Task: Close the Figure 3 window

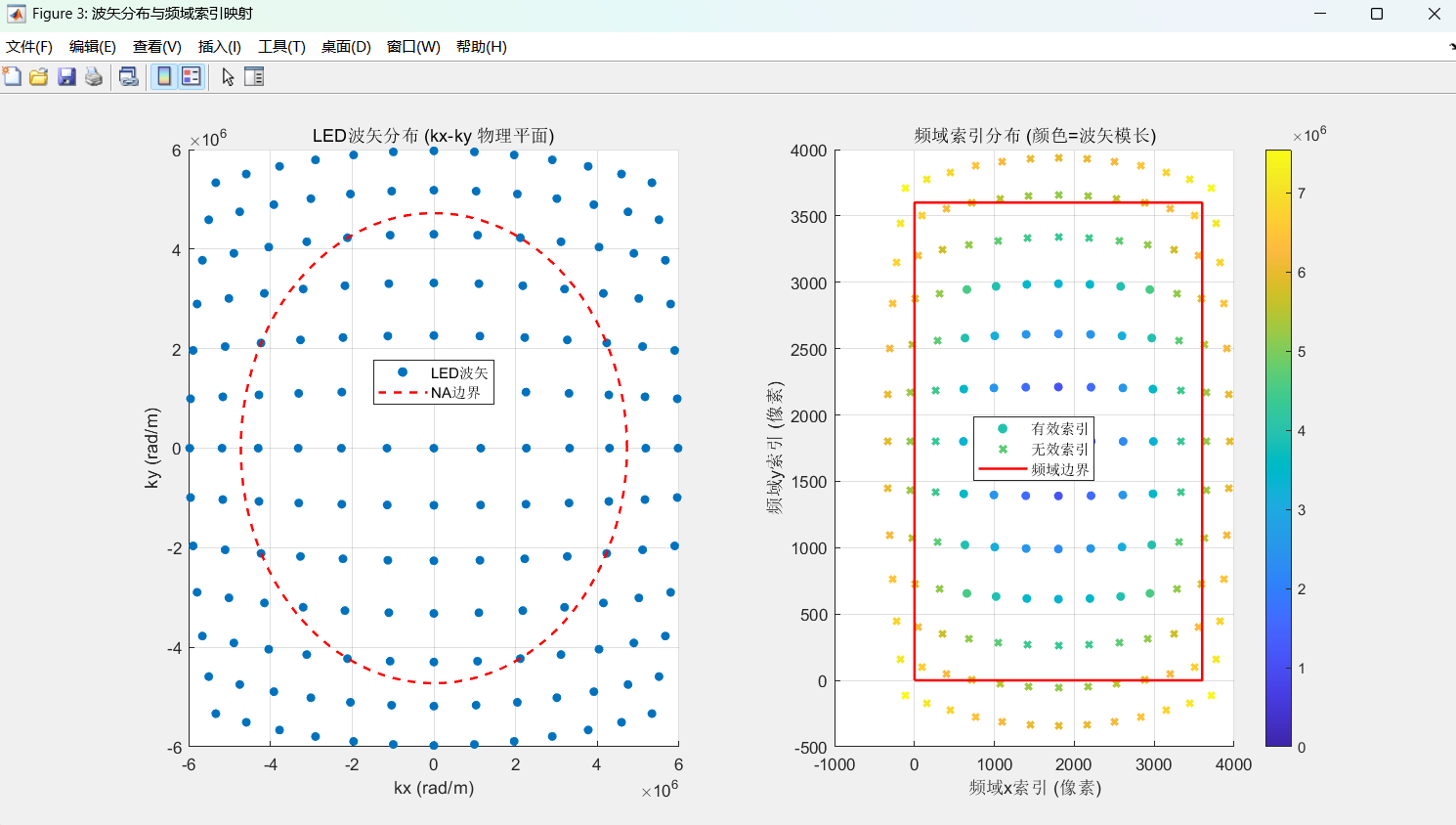Action: [x=1434, y=14]
